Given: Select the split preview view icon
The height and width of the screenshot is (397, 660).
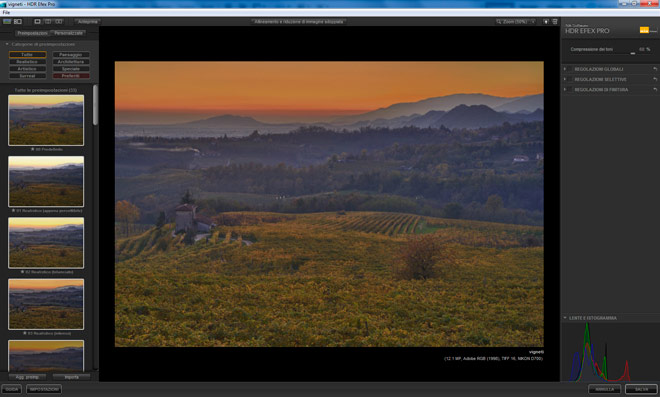Looking at the screenshot, I should pos(48,21).
